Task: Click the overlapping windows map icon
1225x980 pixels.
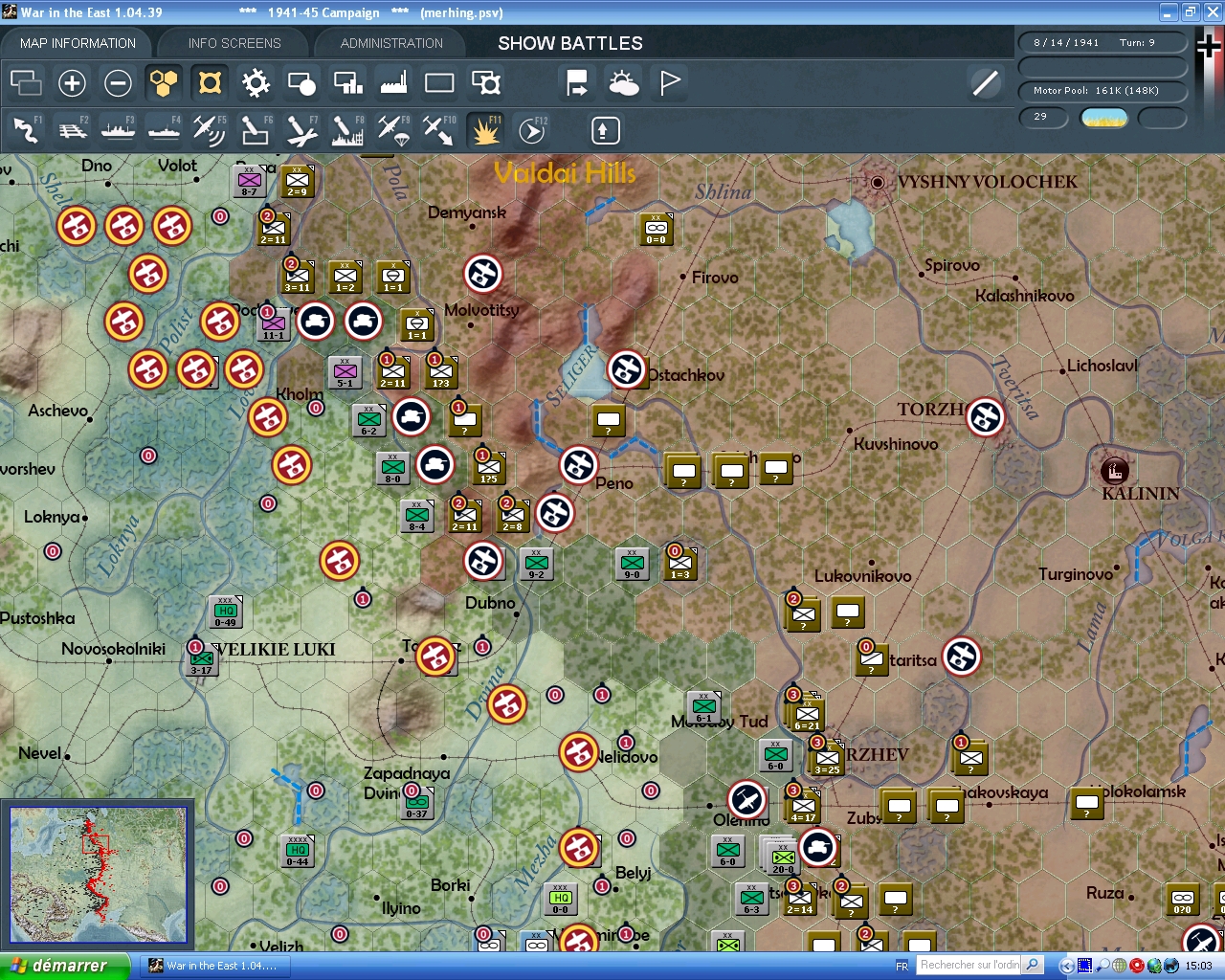Action: click(26, 83)
